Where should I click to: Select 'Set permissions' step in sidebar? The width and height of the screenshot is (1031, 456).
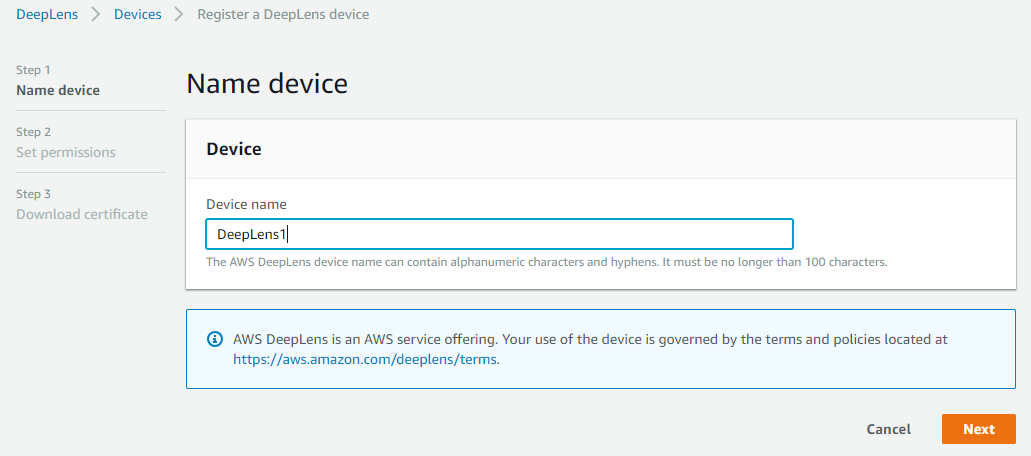(66, 152)
